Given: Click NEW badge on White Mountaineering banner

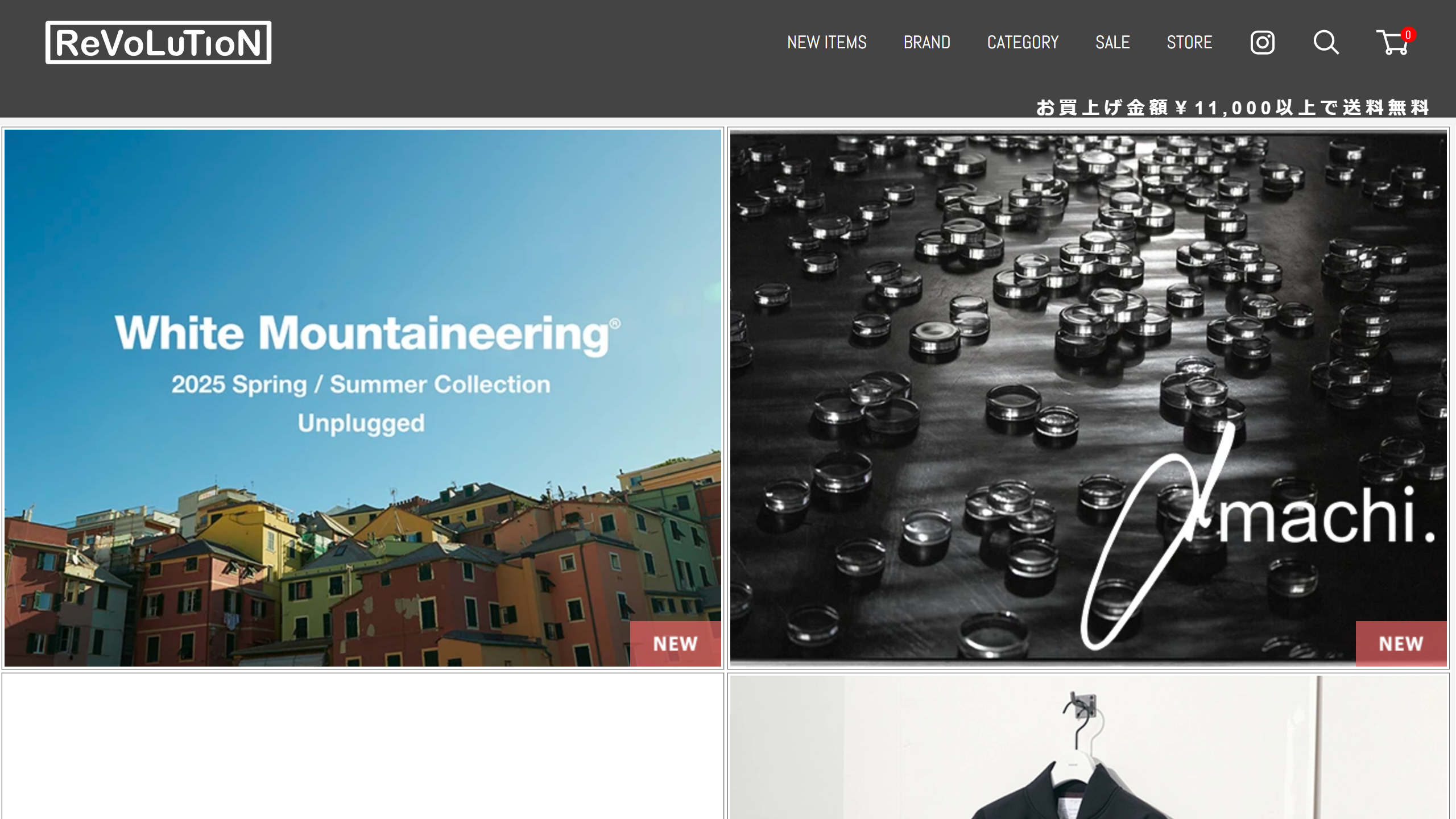Looking at the screenshot, I should pos(675,643).
